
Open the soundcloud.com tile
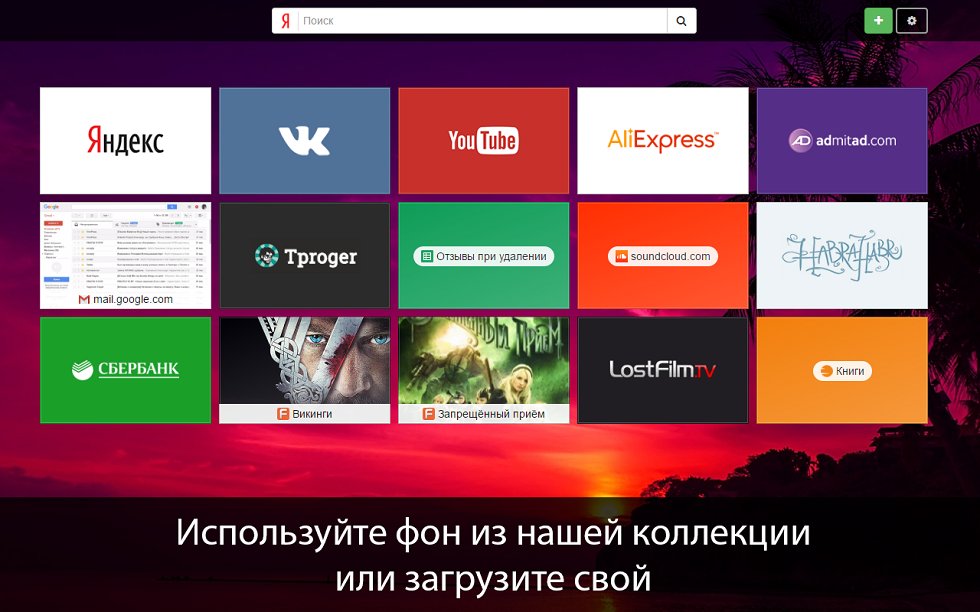point(662,255)
